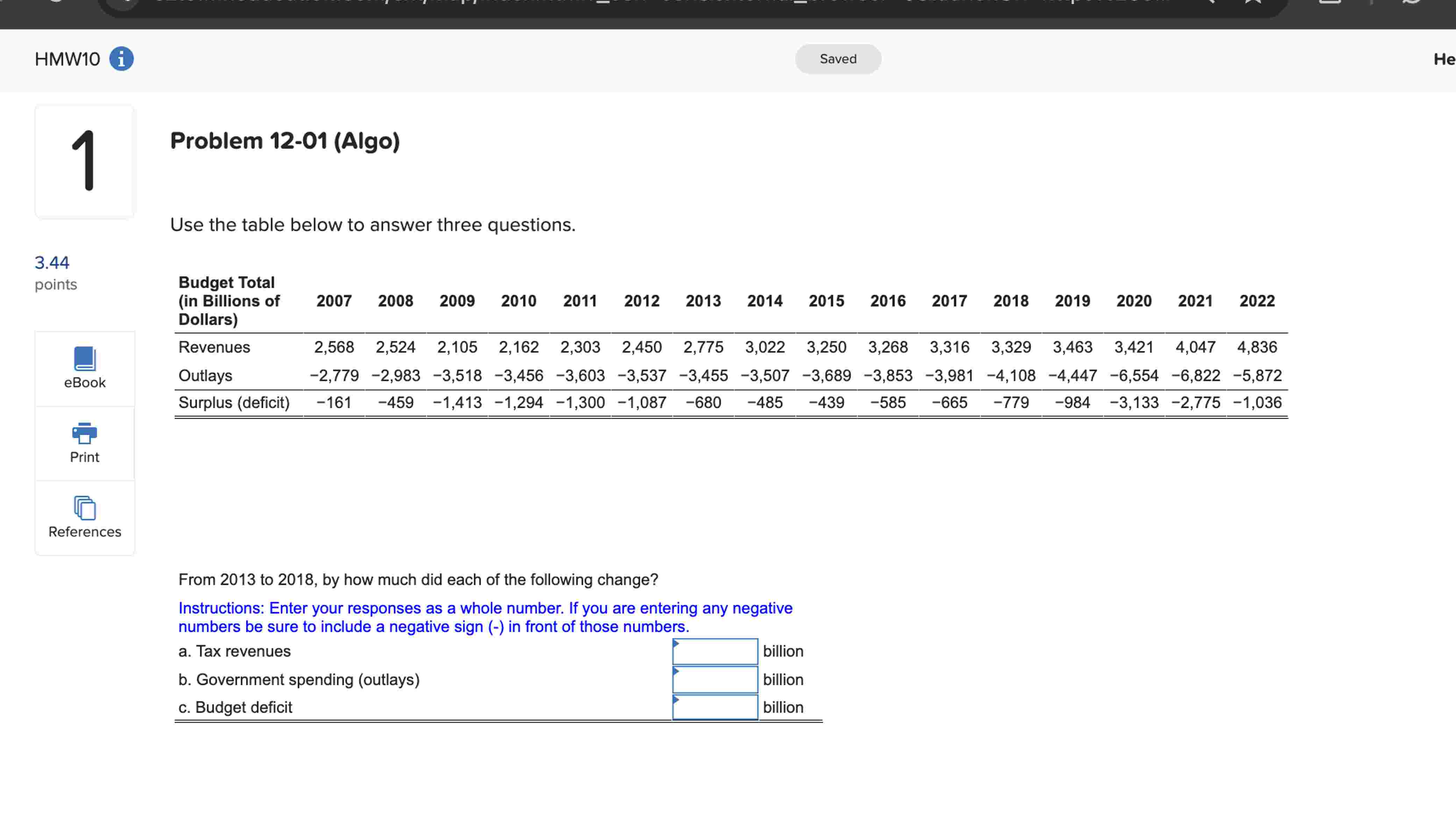Image resolution: width=1456 pixels, height=835 pixels.
Task: Select the question number 1 box
Action: [x=84, y=161]
